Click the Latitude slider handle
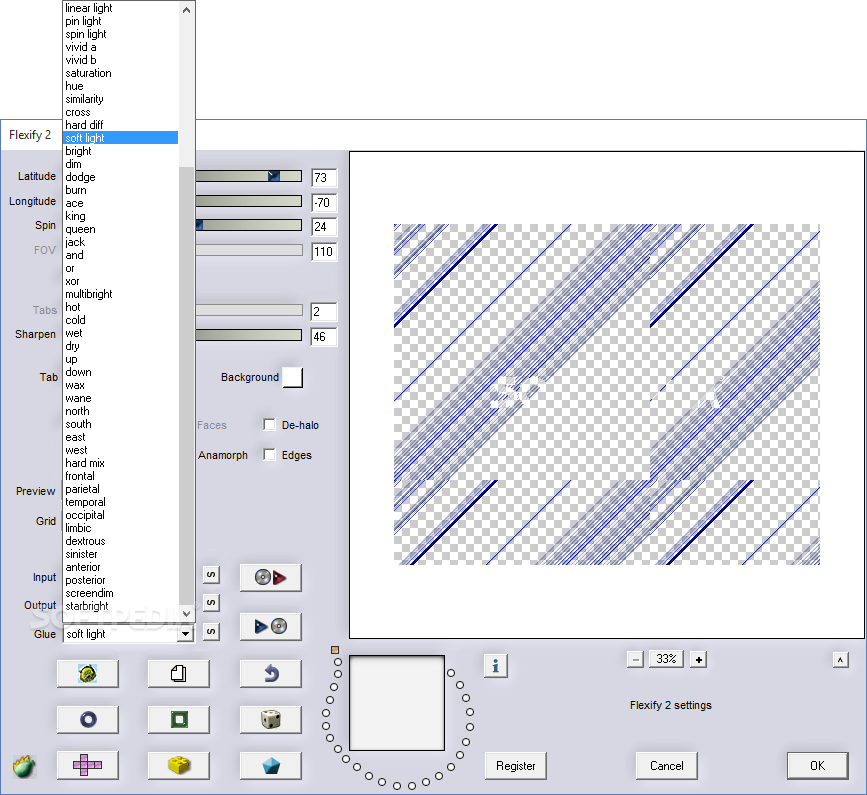 tap(274, 176)
